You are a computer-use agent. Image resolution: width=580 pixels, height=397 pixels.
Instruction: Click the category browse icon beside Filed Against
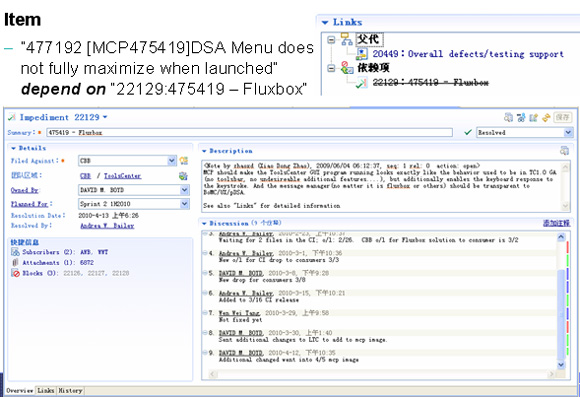(183, 161)
